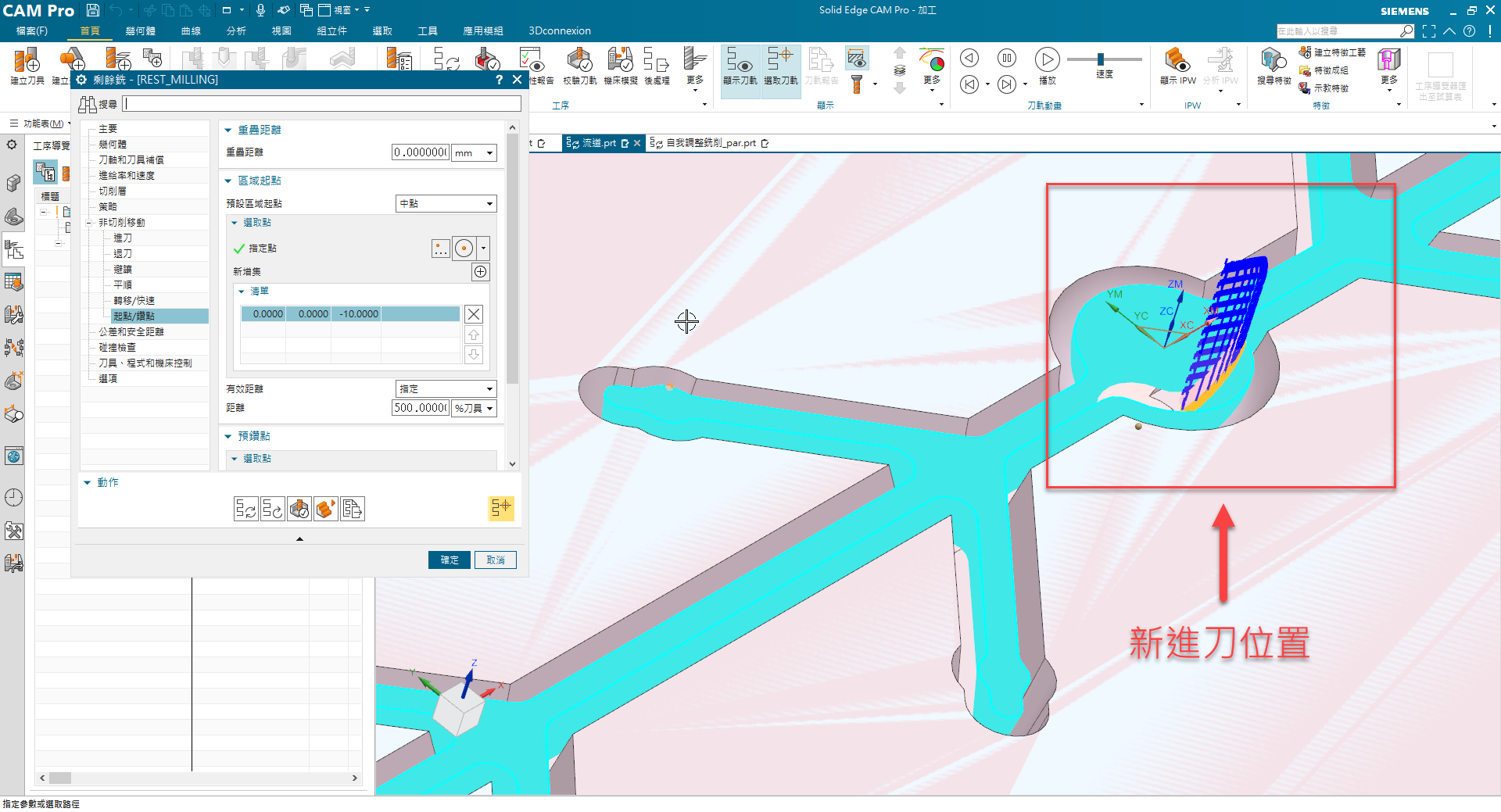The width and height of the screenshot is (1501, 812).
Task: Click machine simulate icon in 動作 section
Action: (326, 510)
